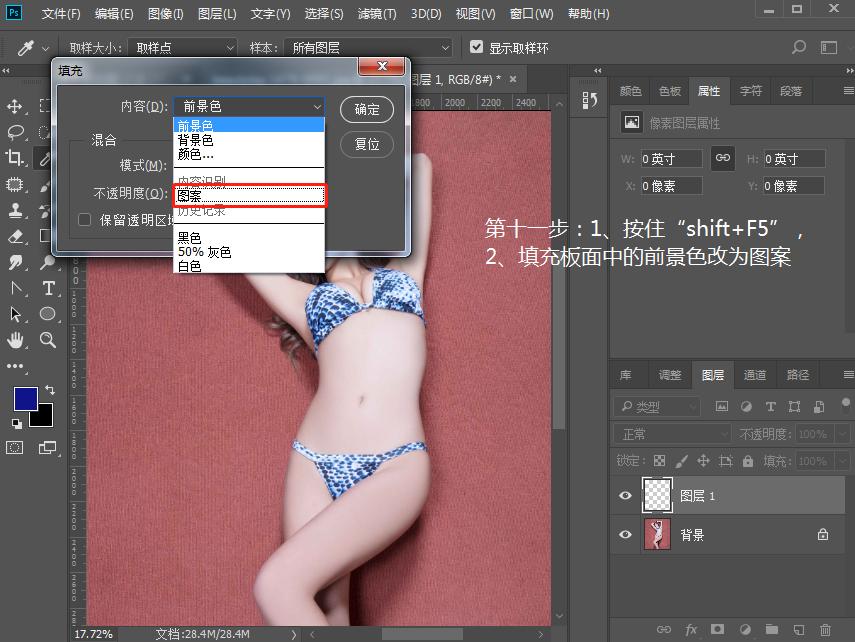
Task: Uncheck the 显示取样环 checkbox
Action: point(477,46)
